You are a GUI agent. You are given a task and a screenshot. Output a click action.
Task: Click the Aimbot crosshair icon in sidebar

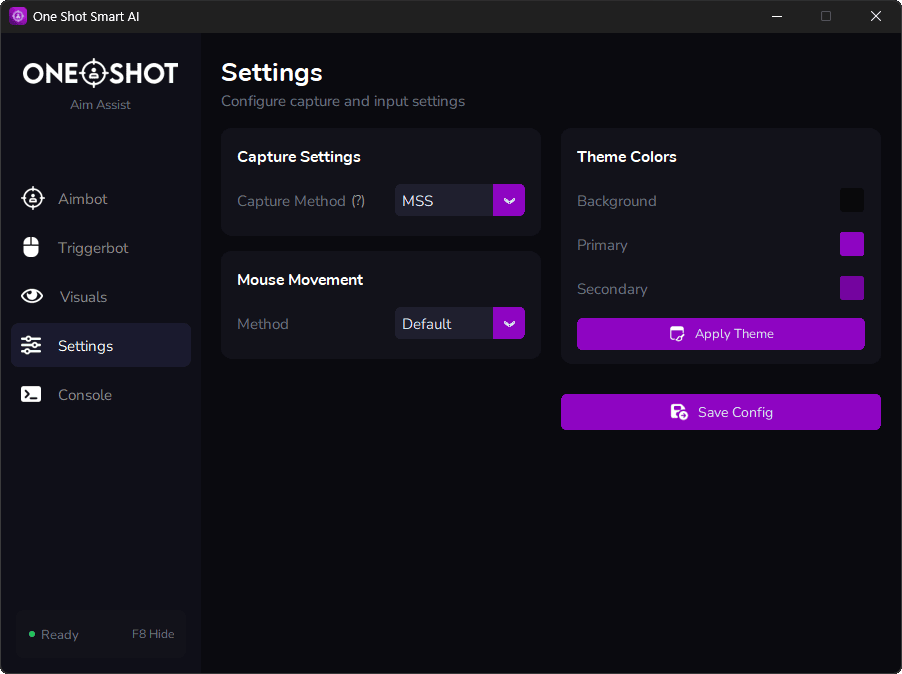[x=33, y=198]
